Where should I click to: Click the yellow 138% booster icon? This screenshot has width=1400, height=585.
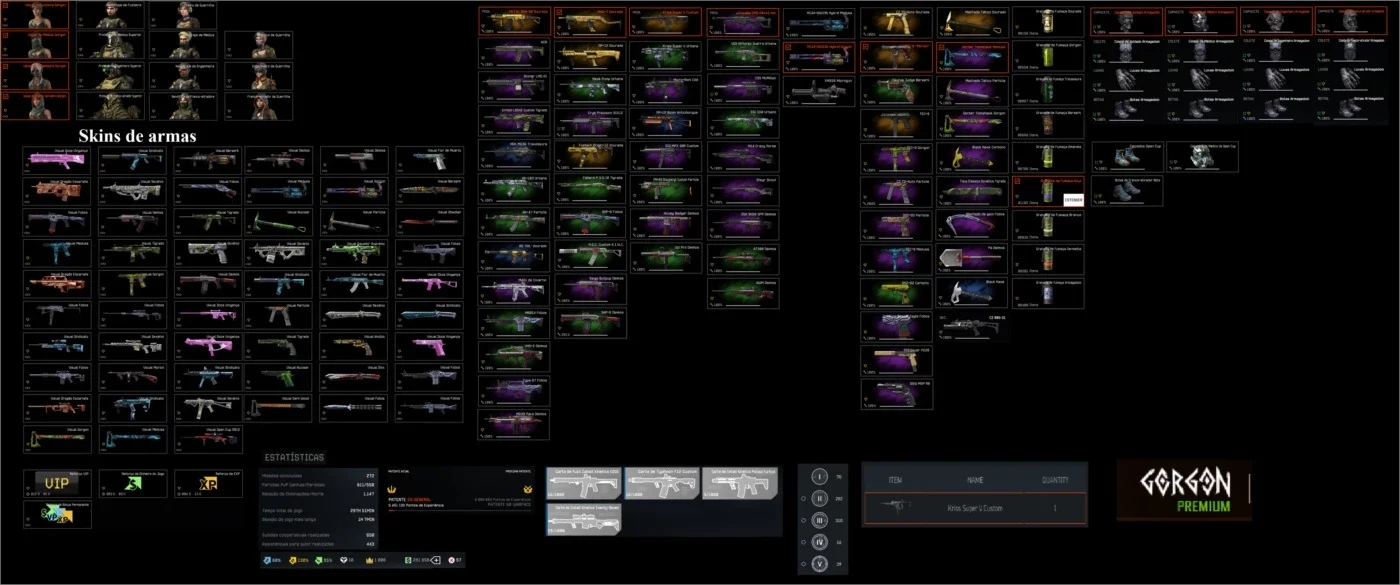point(292,560)
